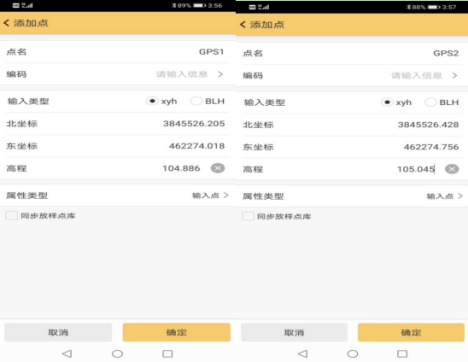468x362 pixels.
Task: Tap 添加点 title on GPS2 screen
Action: 267,24
